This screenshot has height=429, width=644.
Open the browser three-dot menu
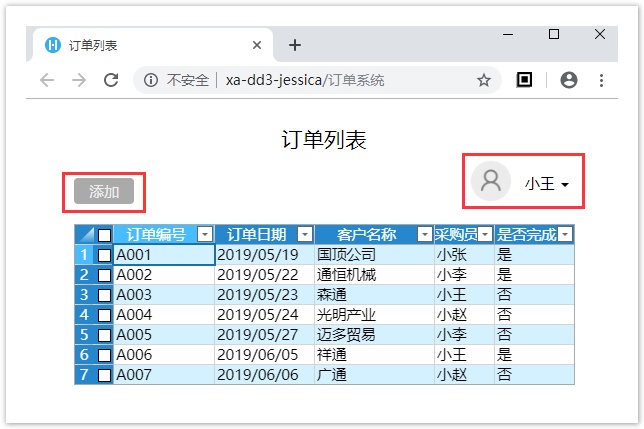(x=601, y=80)
